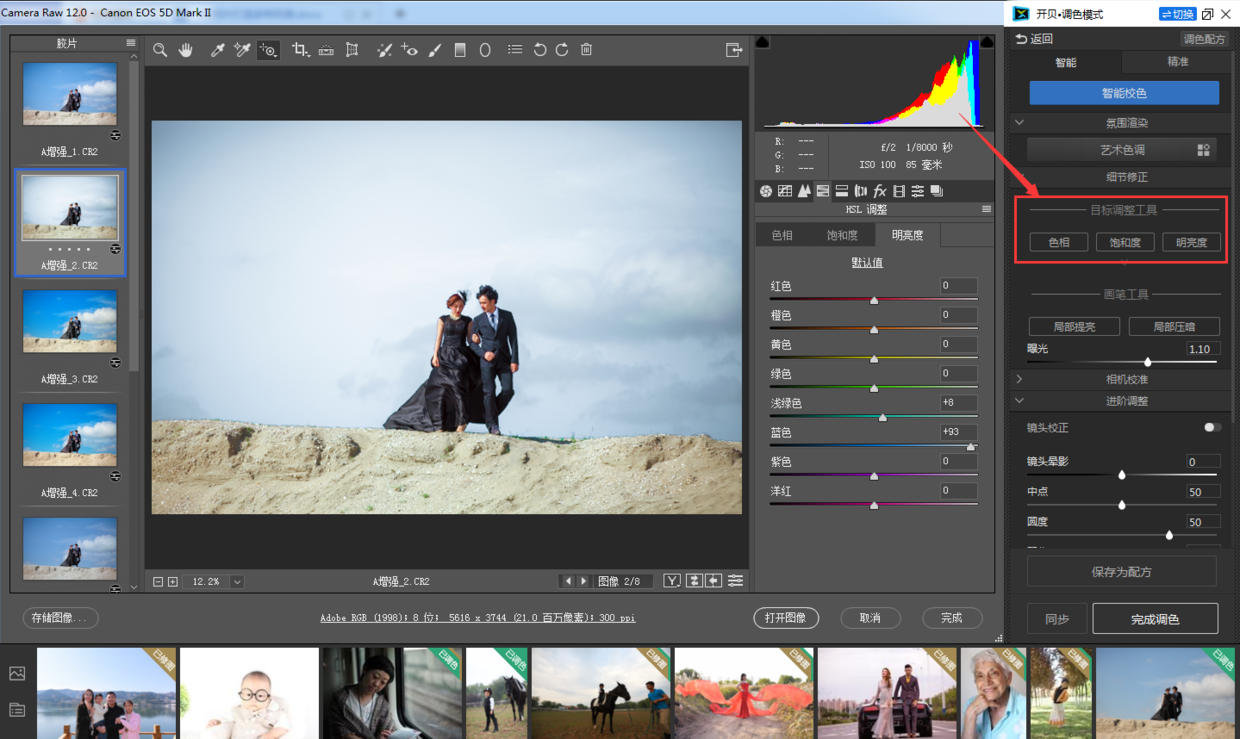This screenshot has width=1240, height=739.
Task: Select the White Balance eyedropper tool
Action: pyautogui.click(x=217, y=50)
